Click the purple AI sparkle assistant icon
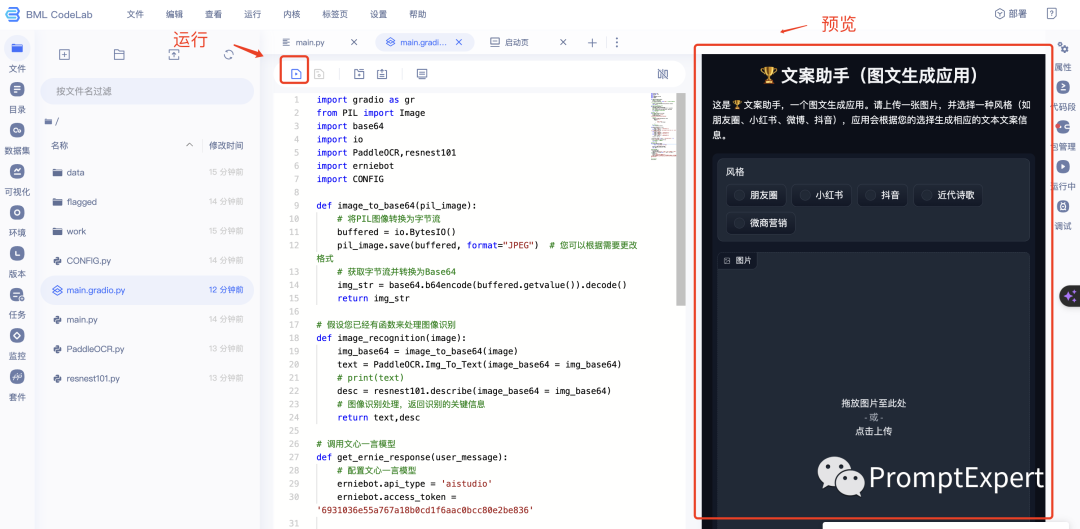1080x529 pixels. (x=1069, y=296)
